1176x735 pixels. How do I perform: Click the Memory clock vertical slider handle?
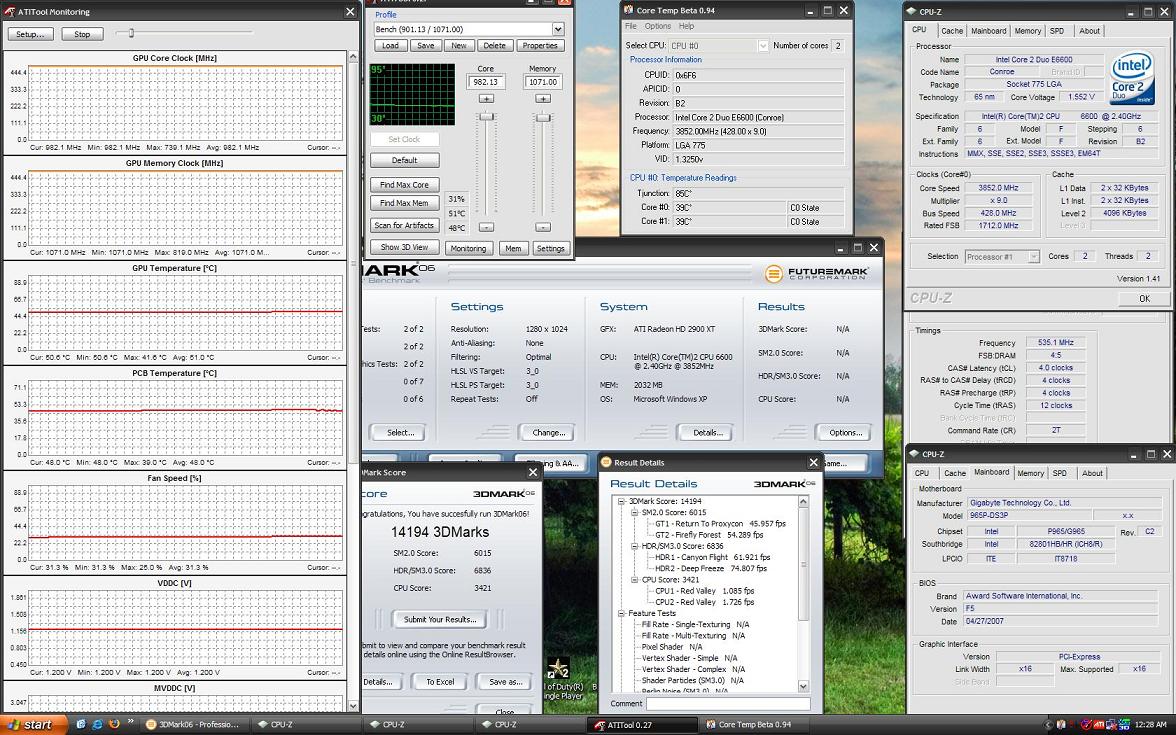point(544,118)
